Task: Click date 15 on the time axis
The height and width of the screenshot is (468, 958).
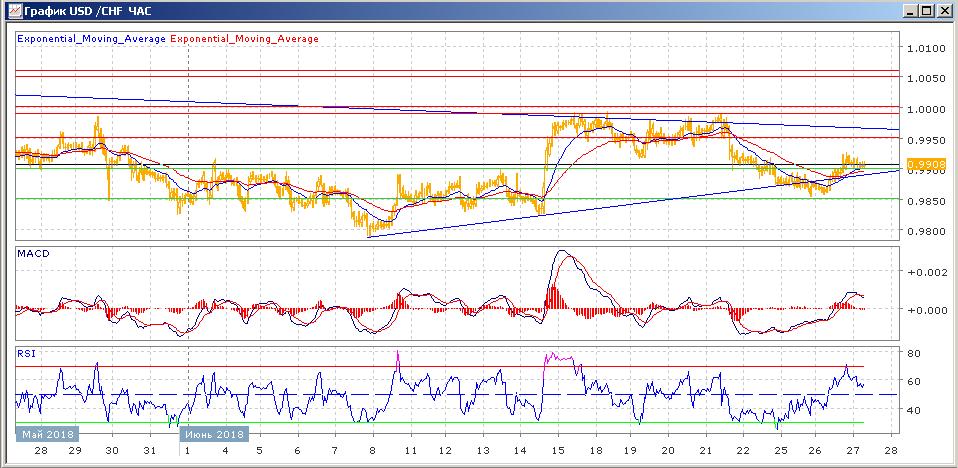Action: click(558, 452)
